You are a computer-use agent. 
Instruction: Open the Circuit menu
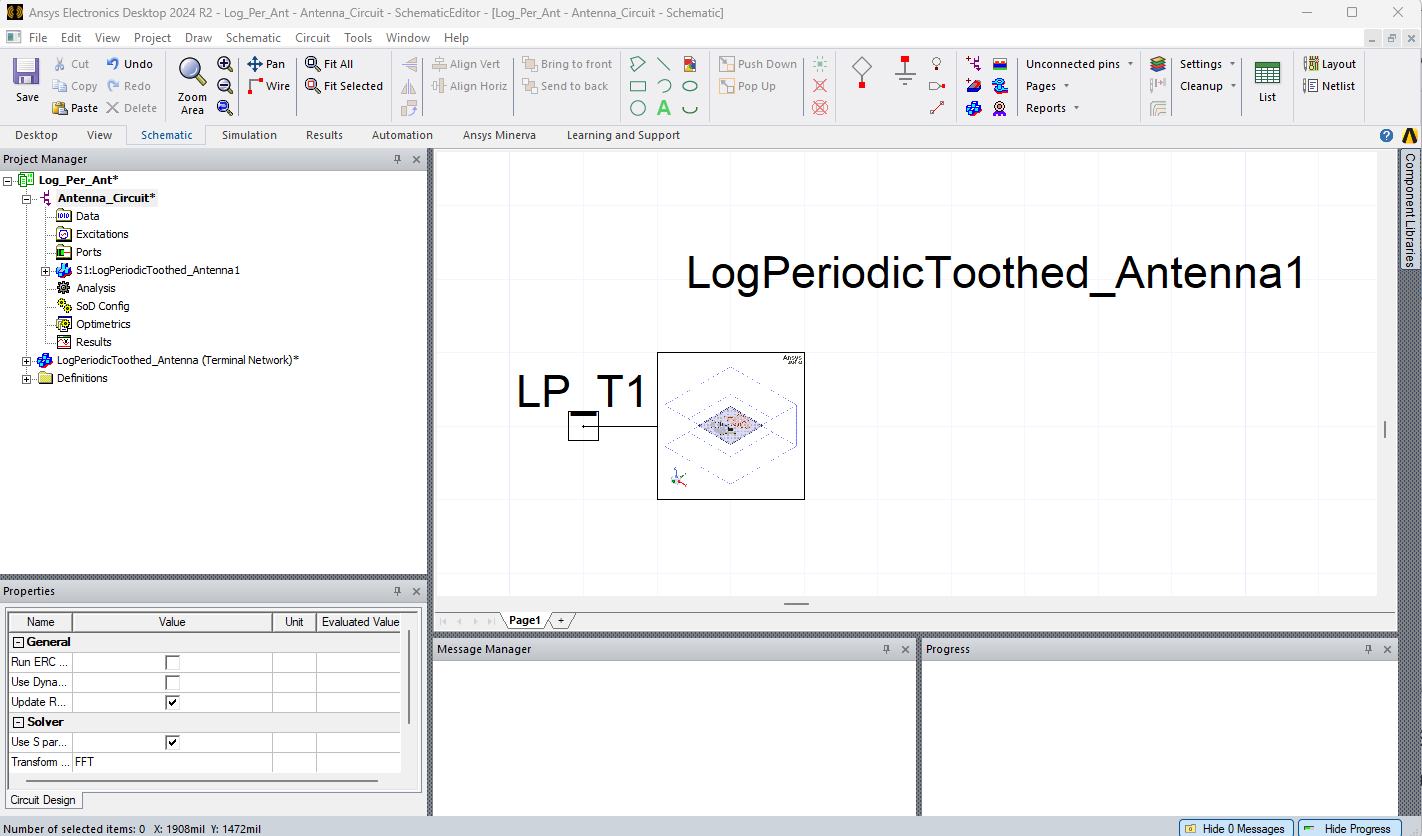[x=312, y=37]
